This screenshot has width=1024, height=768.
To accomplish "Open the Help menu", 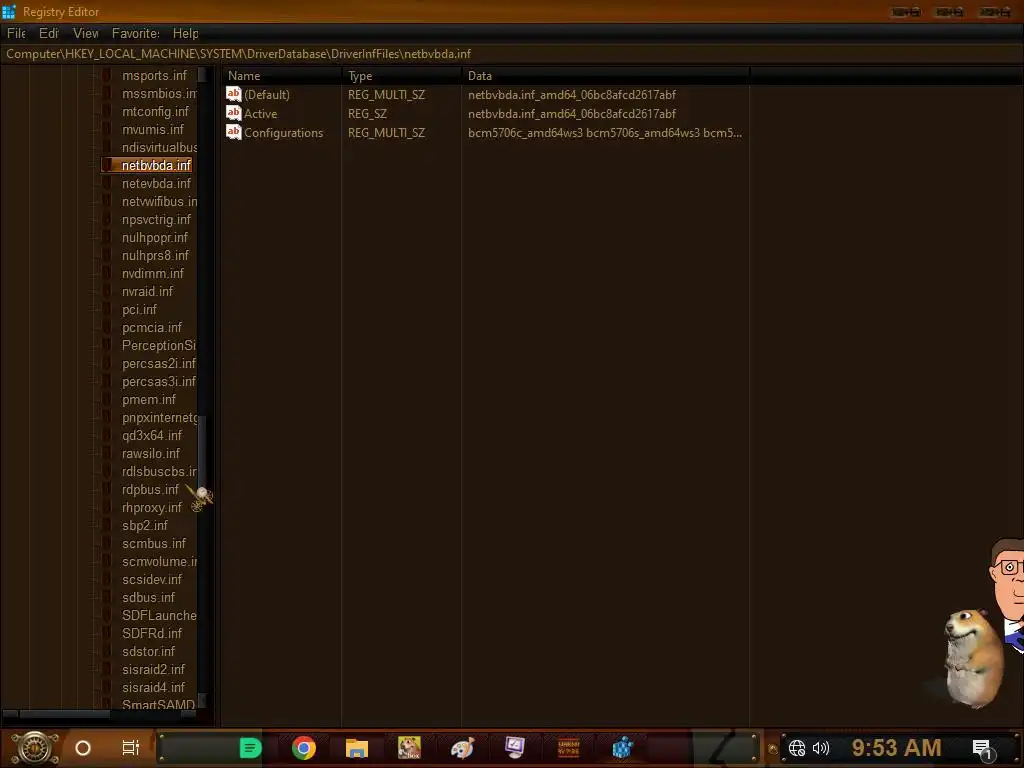I will (x=185, y=33).
